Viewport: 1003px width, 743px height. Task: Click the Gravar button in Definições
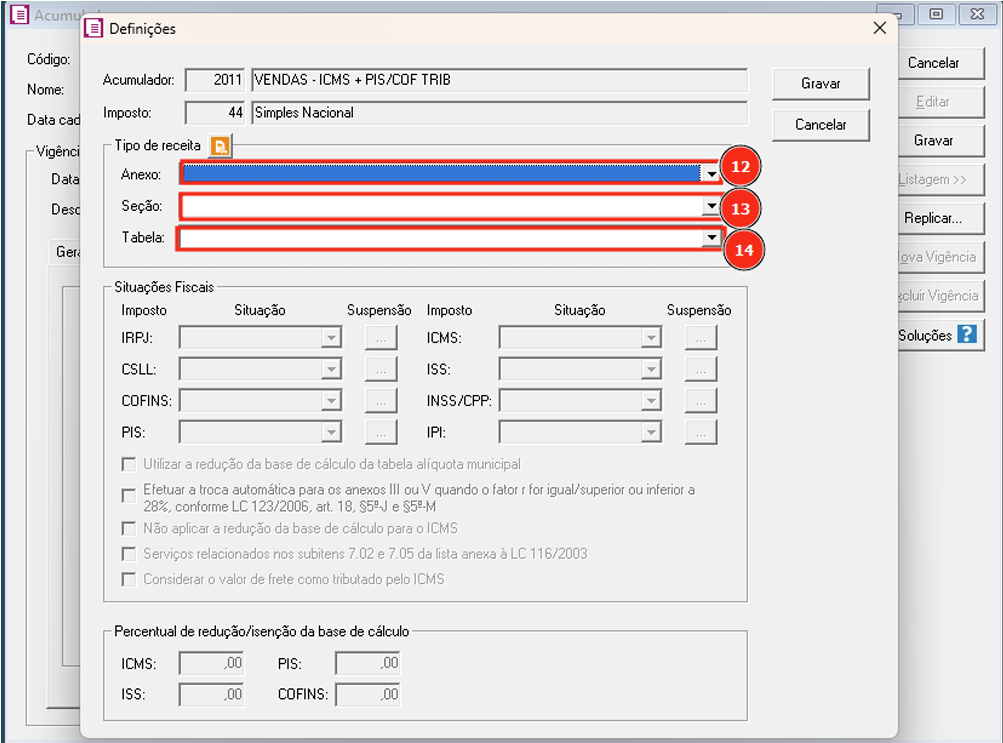[820, 84]
